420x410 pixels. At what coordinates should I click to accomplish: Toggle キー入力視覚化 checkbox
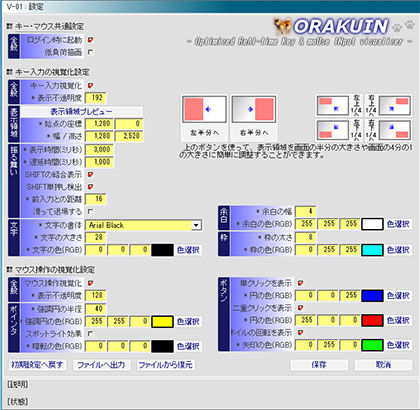90,86
